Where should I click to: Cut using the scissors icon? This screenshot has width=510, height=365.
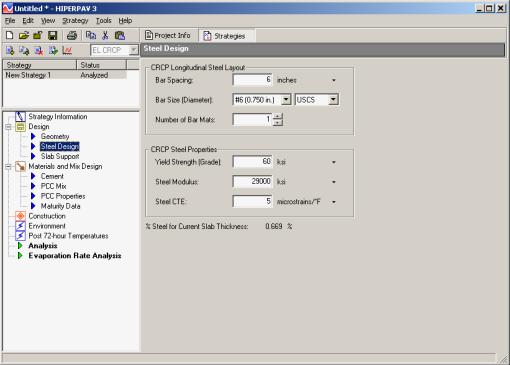coord(105,35)
